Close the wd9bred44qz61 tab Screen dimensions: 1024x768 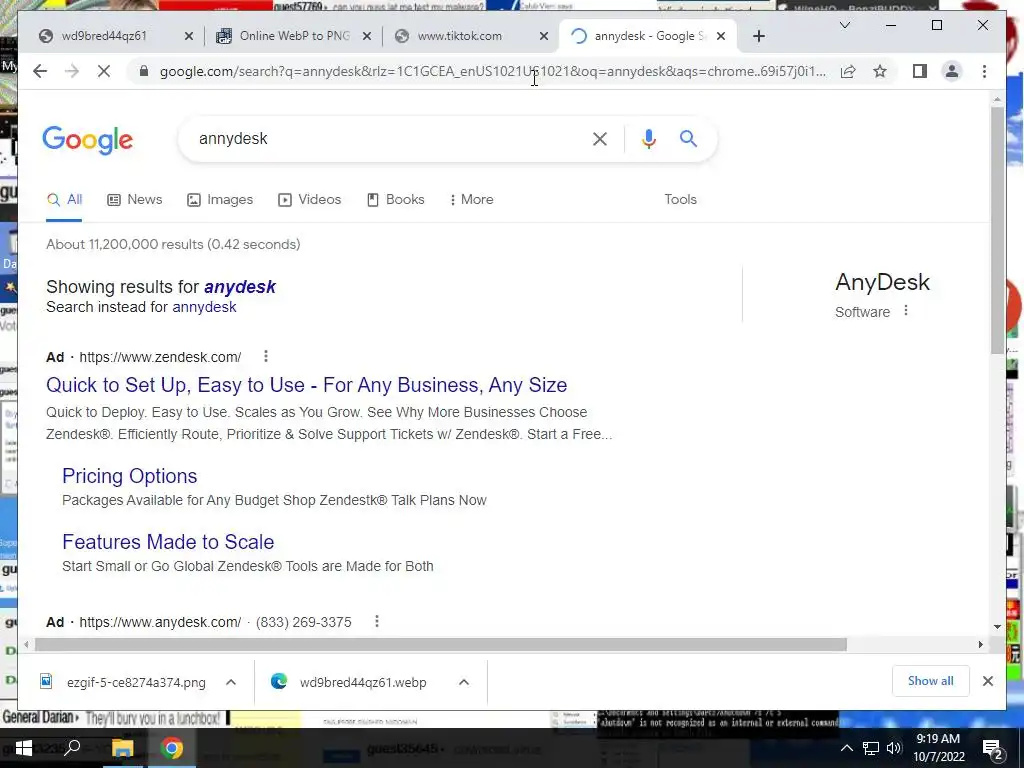pos(189,37)
